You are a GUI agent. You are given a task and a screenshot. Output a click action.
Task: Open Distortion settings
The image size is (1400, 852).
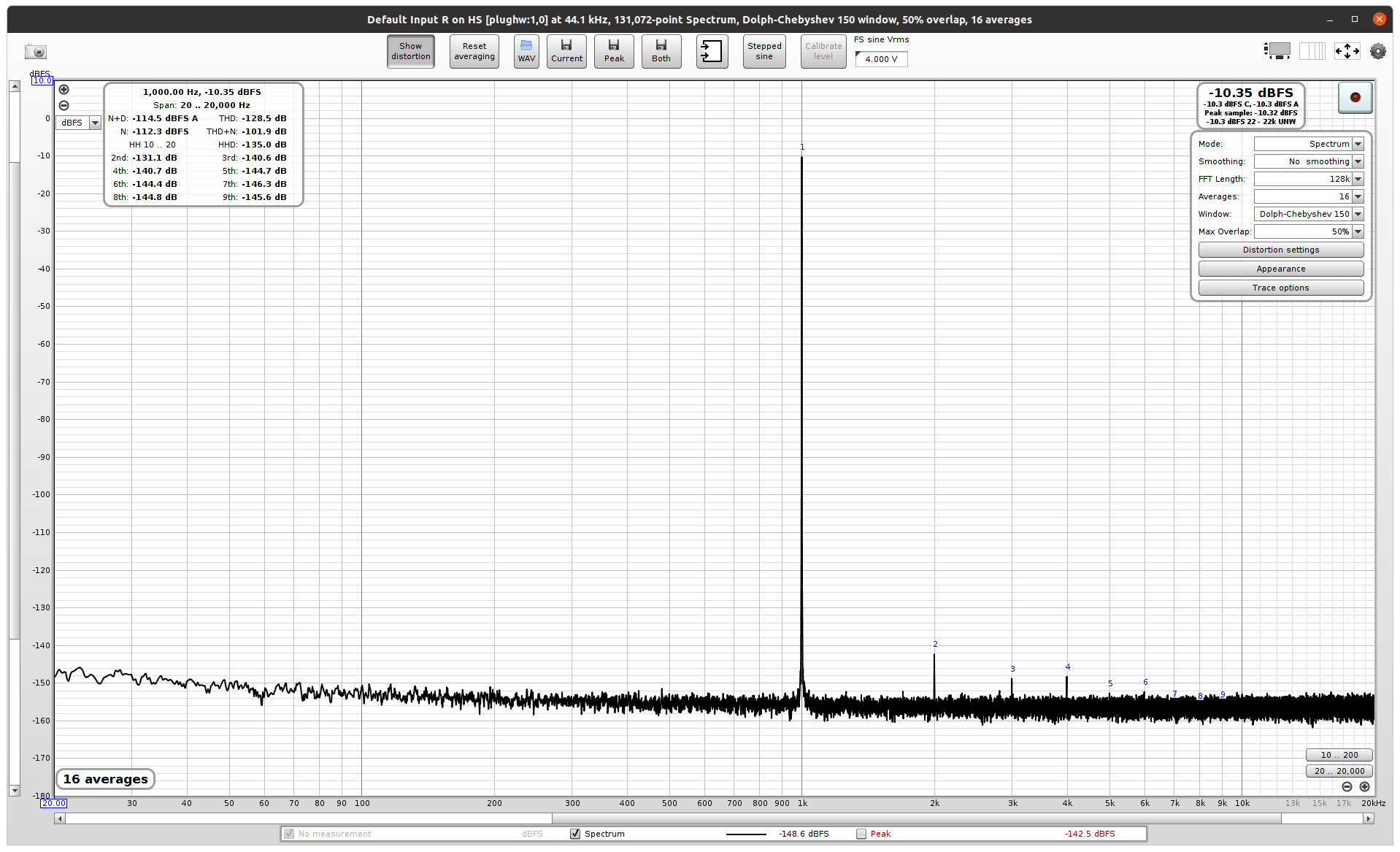click(x=1281, y=250)
